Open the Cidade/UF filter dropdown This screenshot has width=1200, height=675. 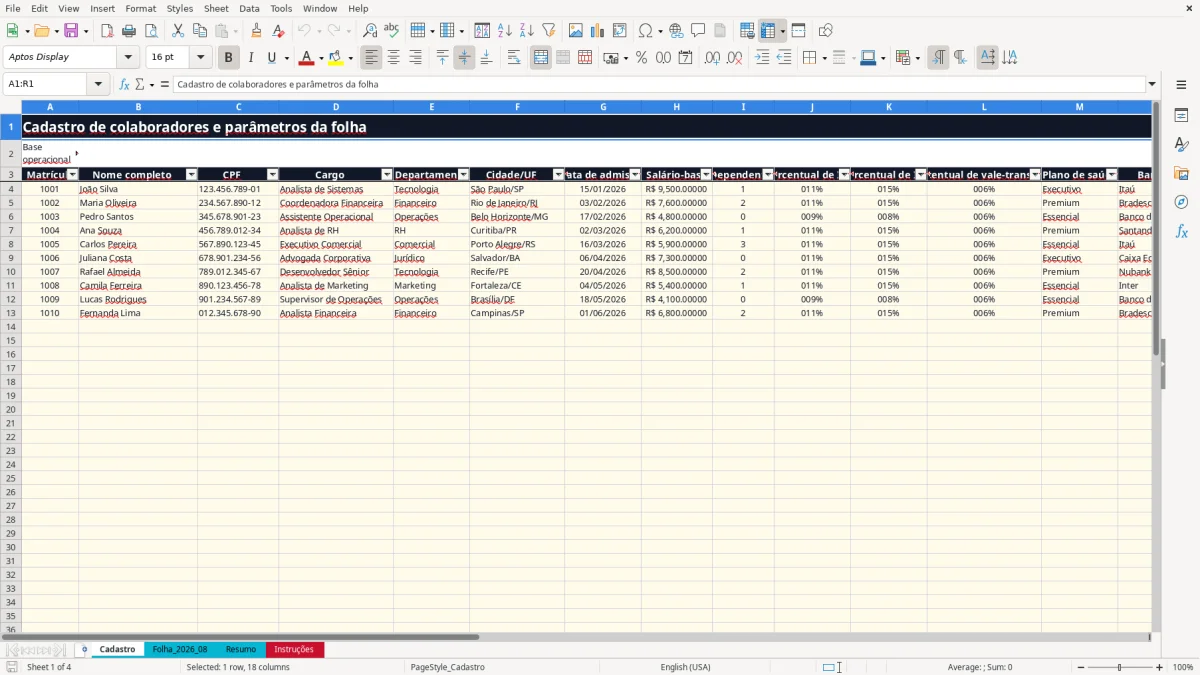click(x=558, y=175)
